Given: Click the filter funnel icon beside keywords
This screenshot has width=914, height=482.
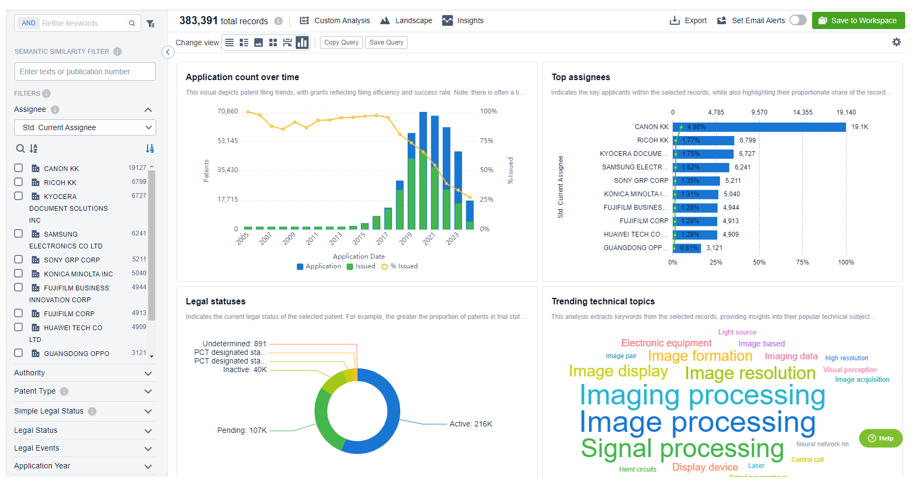Looking at the screenshot, I should [150, 23].
